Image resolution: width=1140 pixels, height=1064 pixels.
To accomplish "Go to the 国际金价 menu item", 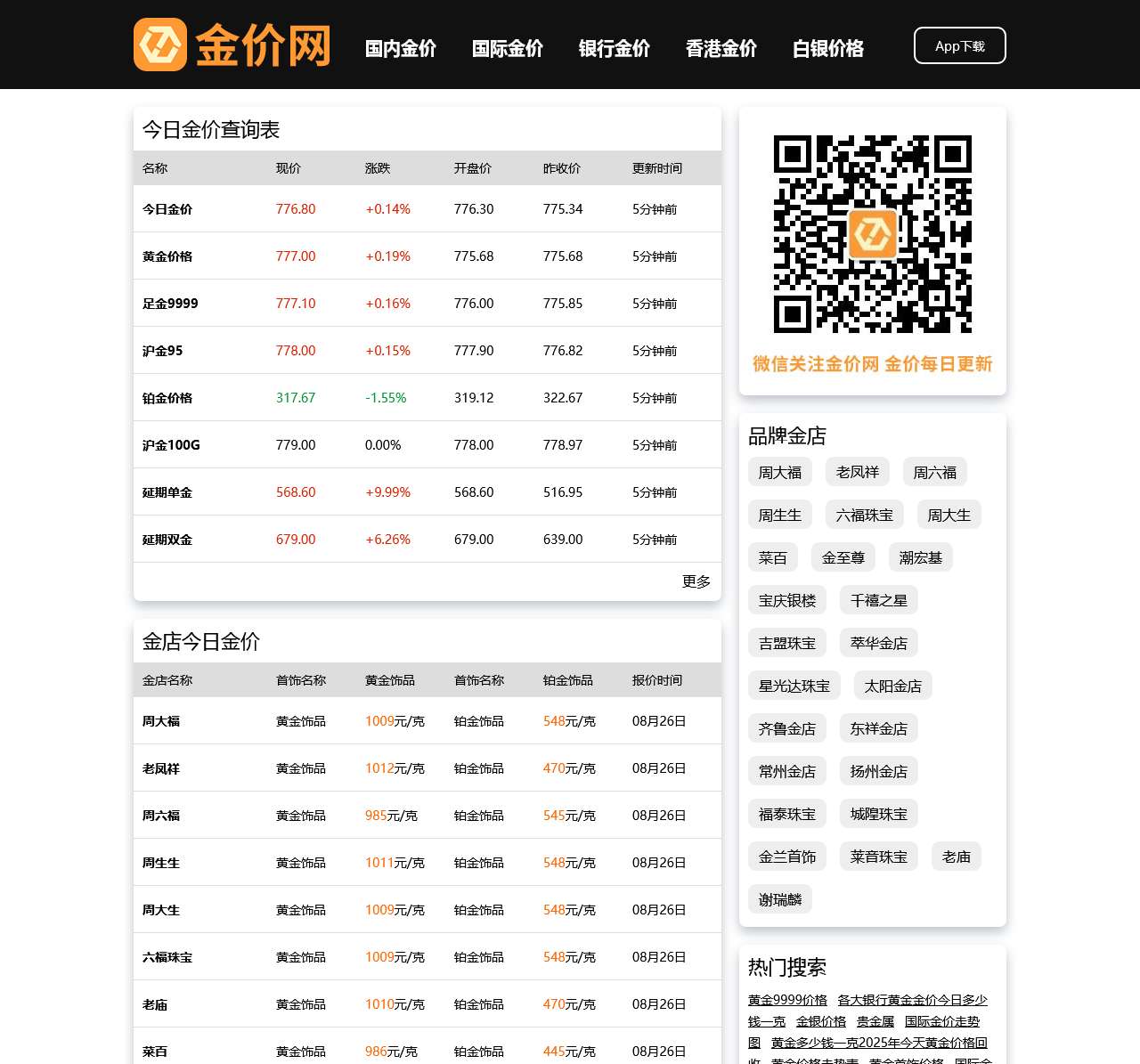I will pyautogui.click(x=508, y=49).
